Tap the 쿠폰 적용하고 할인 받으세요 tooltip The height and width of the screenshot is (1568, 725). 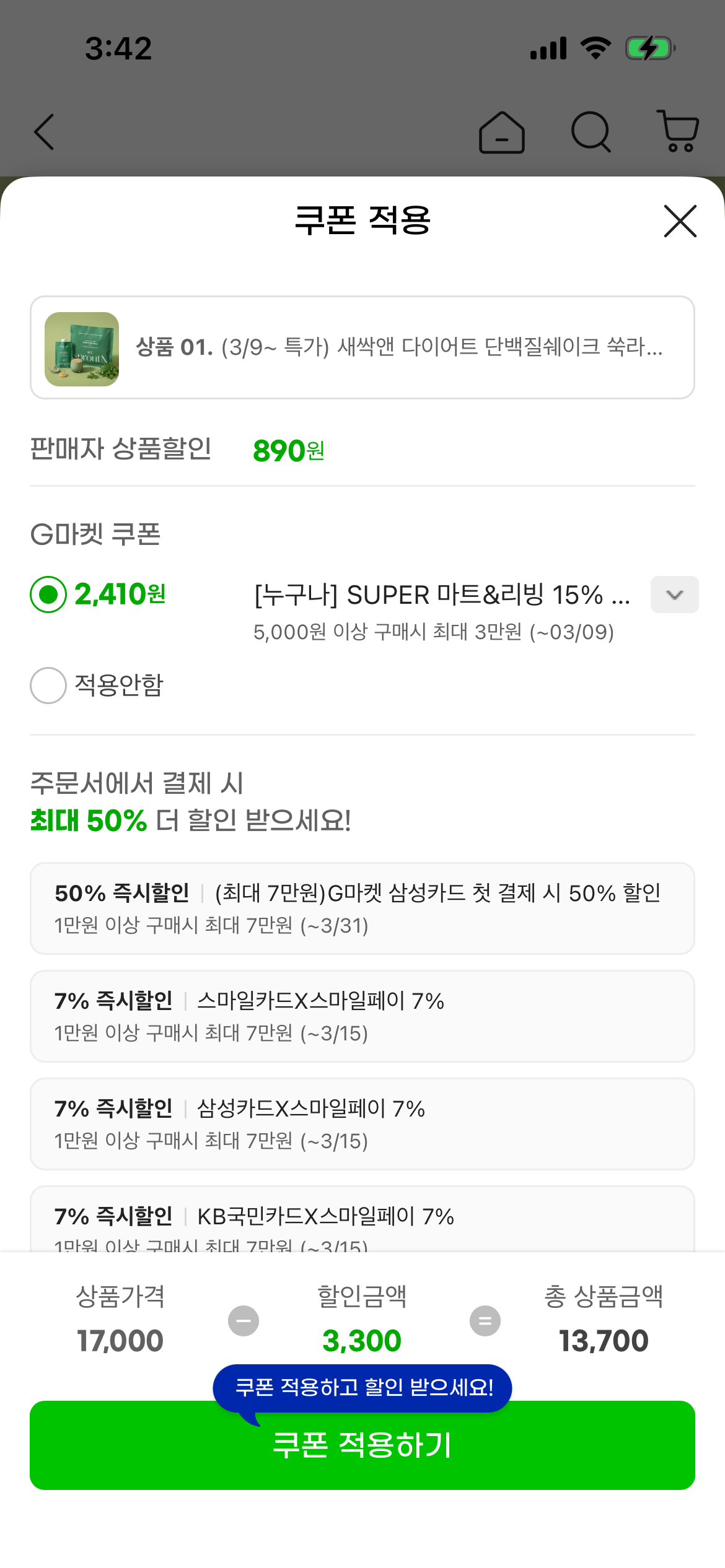(362, 1388)
